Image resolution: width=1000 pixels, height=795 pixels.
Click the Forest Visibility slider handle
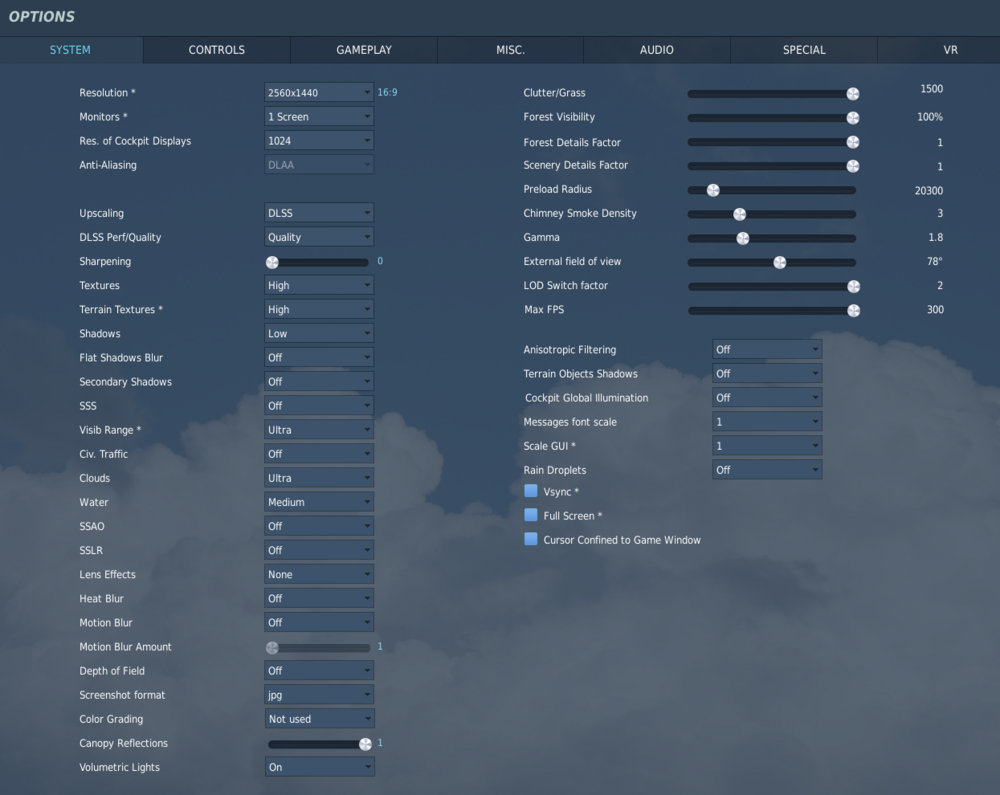point(853,118)
